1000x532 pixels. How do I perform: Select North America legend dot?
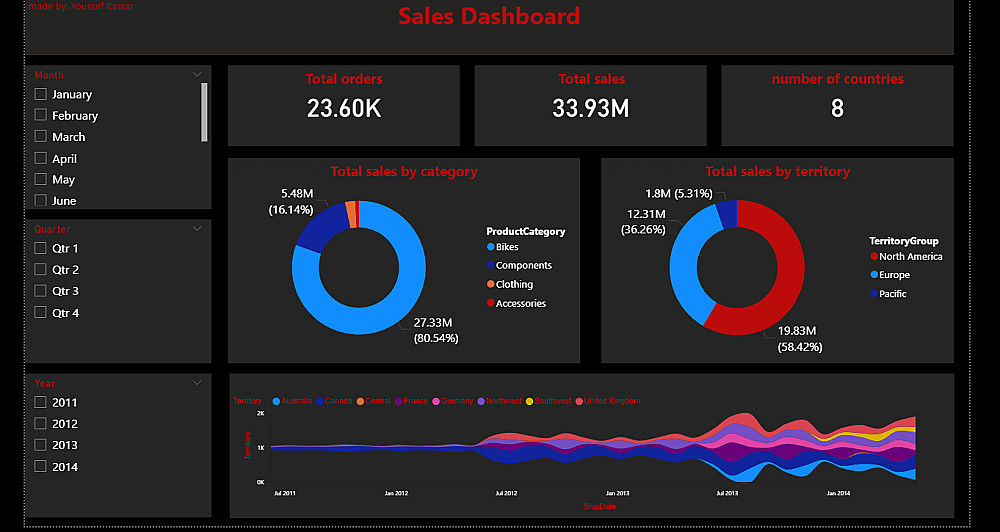point(874,256)
